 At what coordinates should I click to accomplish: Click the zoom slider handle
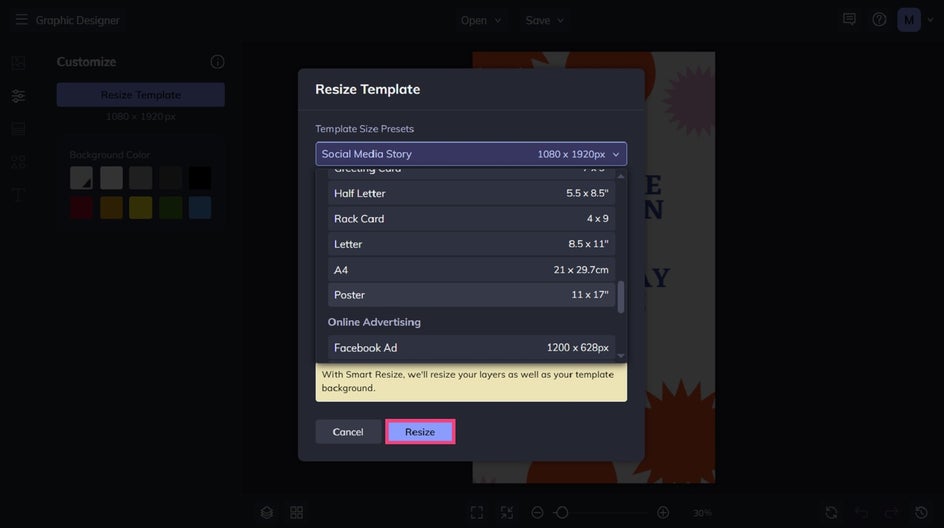pos(562,512)
